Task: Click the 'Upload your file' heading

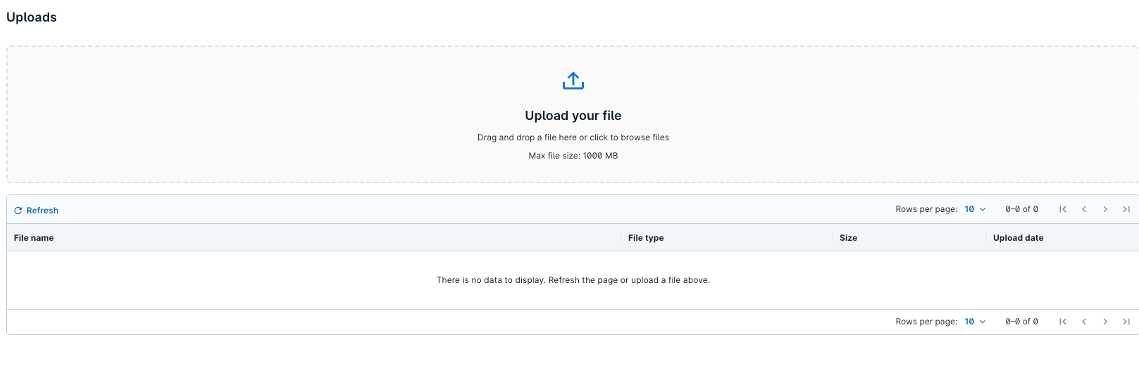Action: [573, 115]
